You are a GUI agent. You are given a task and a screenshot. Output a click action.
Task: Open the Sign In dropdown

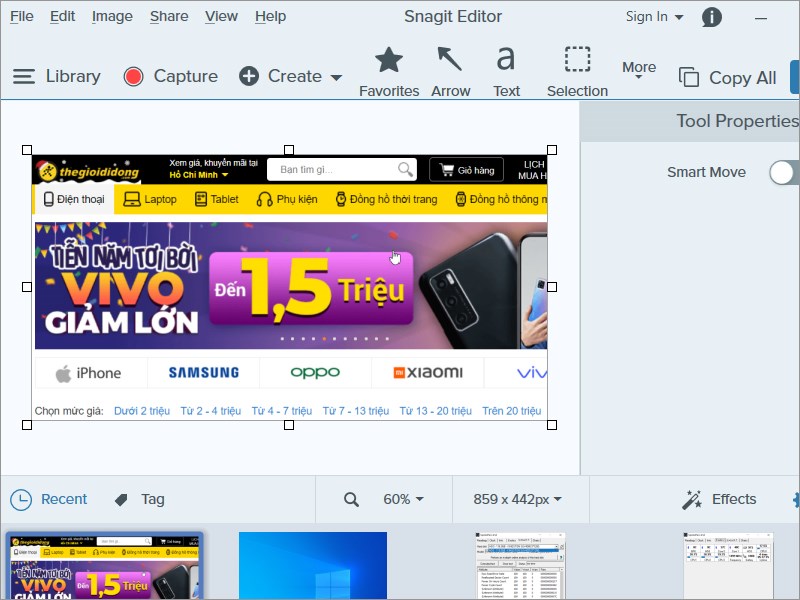655,17
